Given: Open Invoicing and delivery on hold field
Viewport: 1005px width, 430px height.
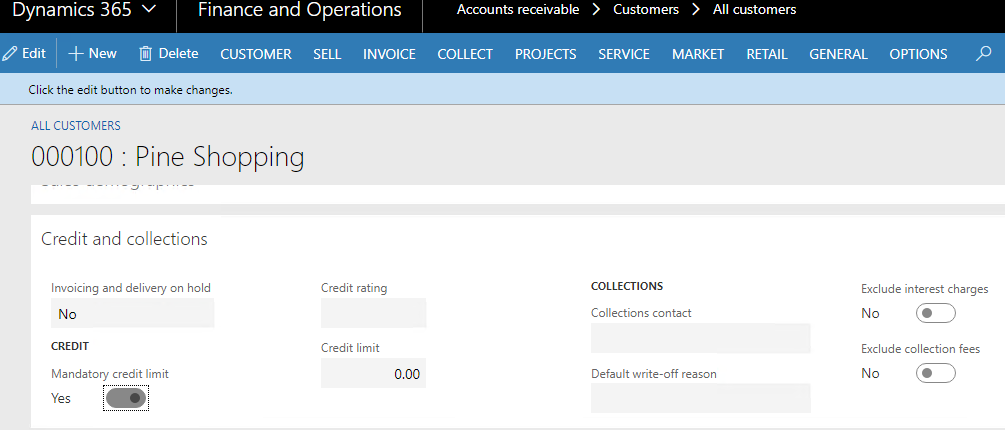Looking at the screenshot, I should coord(133,314).
